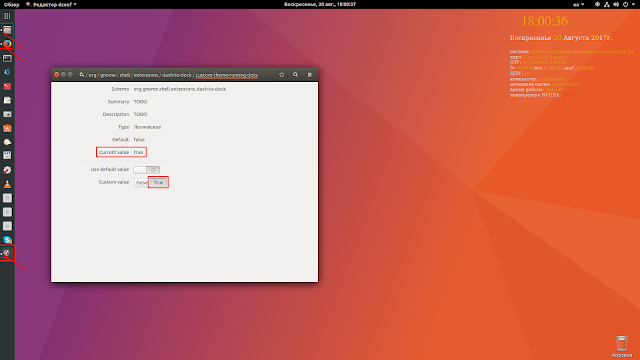Open the dconf editor hamburger menu

click(309, 75)
